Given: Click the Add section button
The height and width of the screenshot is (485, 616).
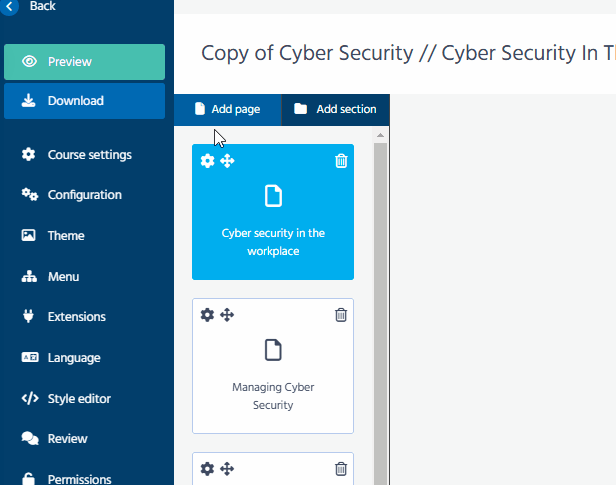Looking at the screenshot, I should (335, 109).
